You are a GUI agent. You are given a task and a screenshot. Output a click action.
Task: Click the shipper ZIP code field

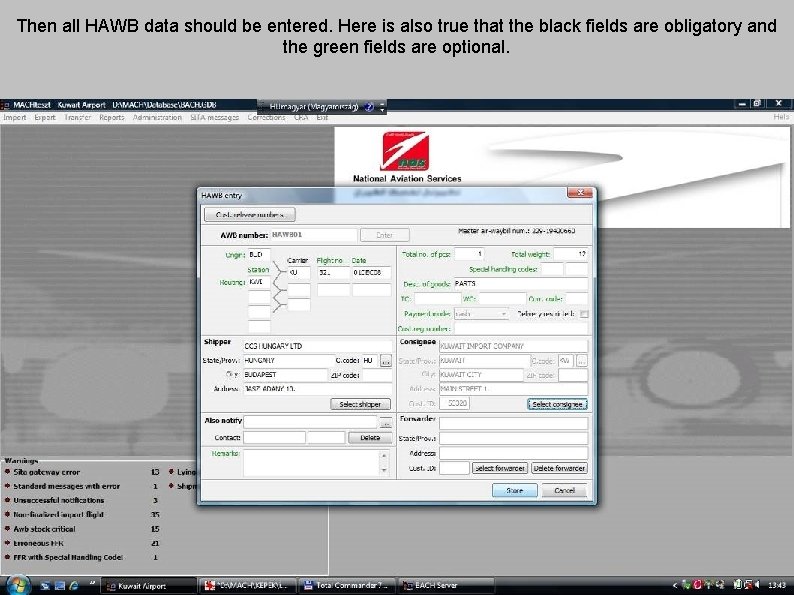pyautogui.click(x=377, y=375)
